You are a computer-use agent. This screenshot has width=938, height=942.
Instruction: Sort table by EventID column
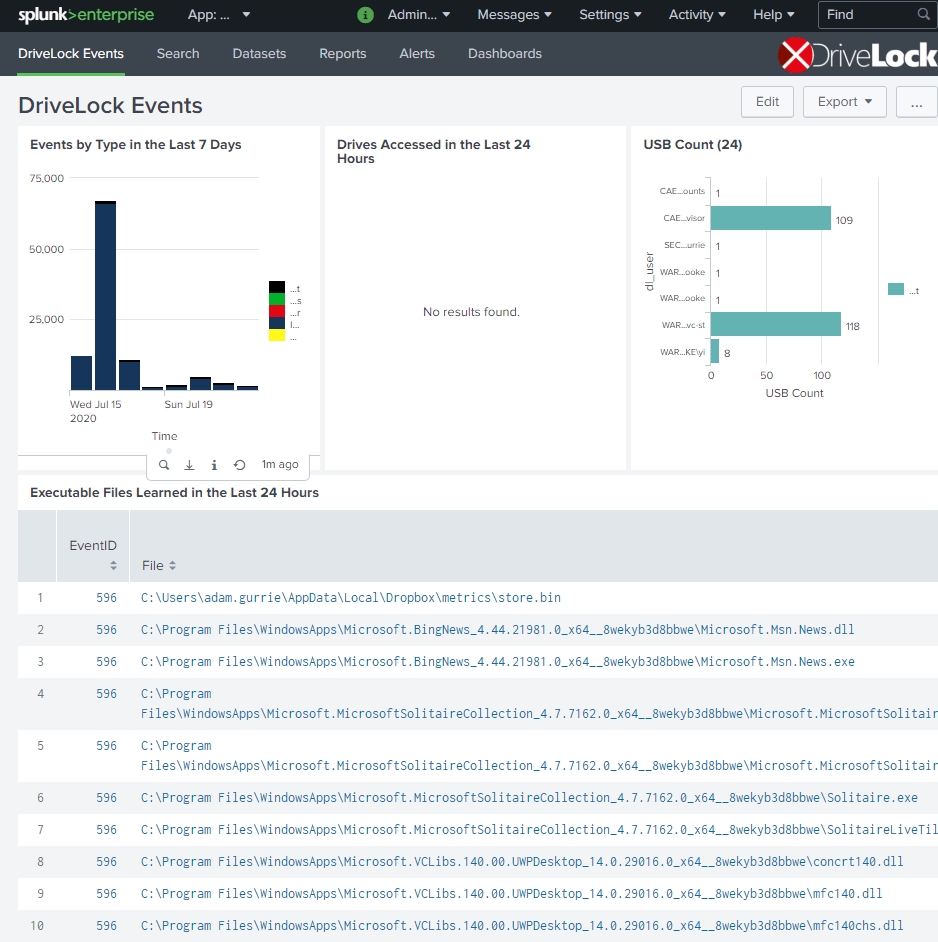click(x=93, y=553)
